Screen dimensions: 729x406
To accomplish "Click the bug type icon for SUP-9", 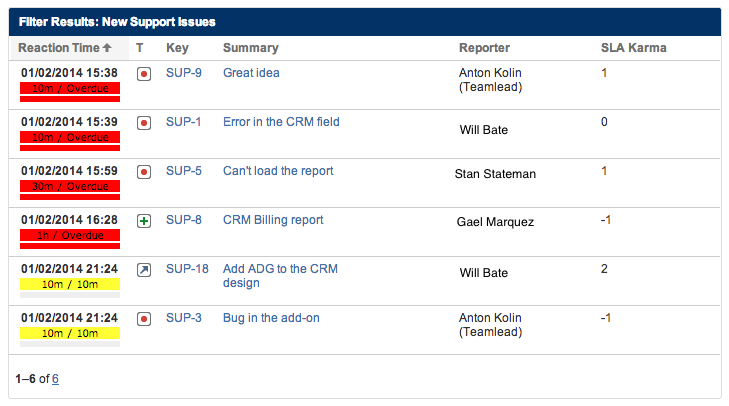I will pyautogui.click(x=144, y=74).
